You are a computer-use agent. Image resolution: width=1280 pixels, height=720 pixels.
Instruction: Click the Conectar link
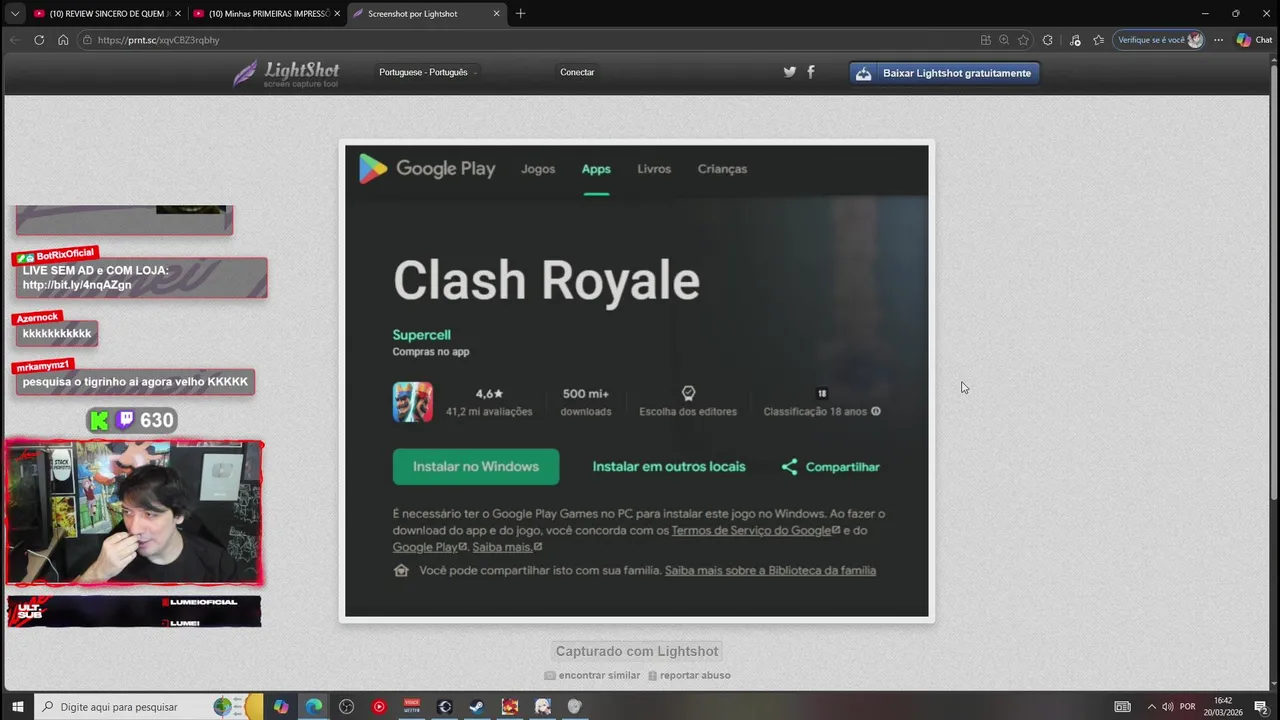[x=577, y=72]
